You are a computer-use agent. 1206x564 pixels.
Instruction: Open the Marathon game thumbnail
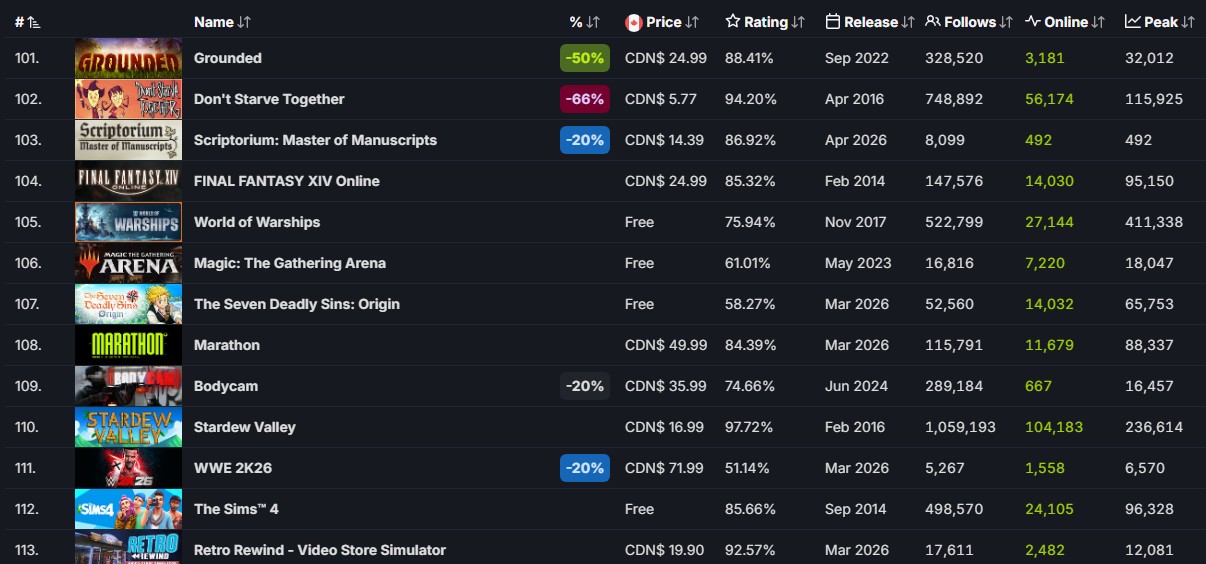pos(128,345)
